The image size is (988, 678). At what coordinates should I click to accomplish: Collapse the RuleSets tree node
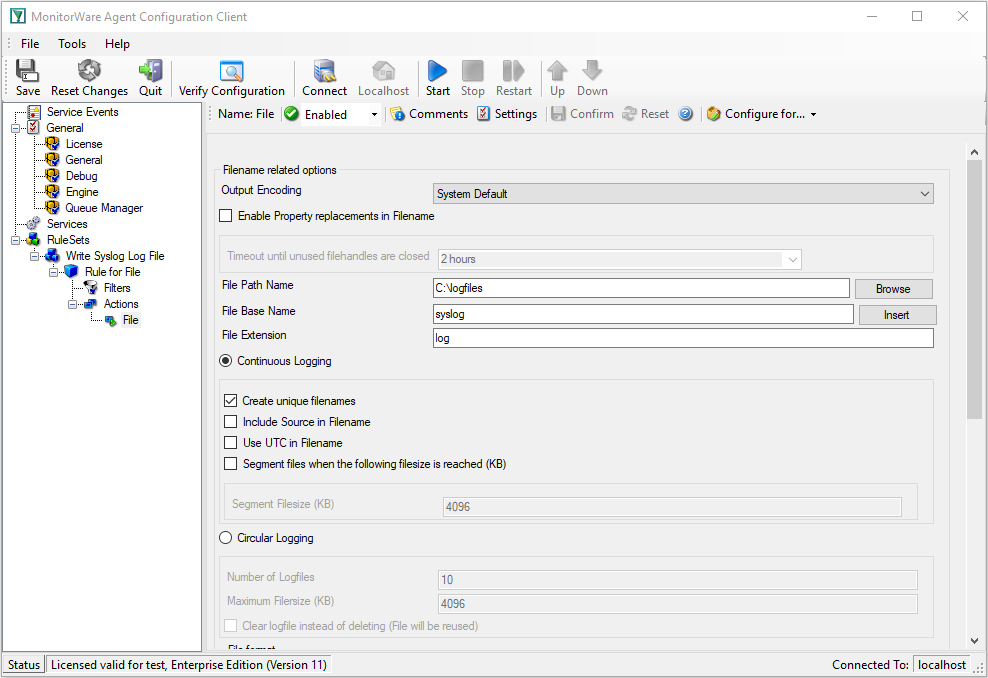point(15,240)
